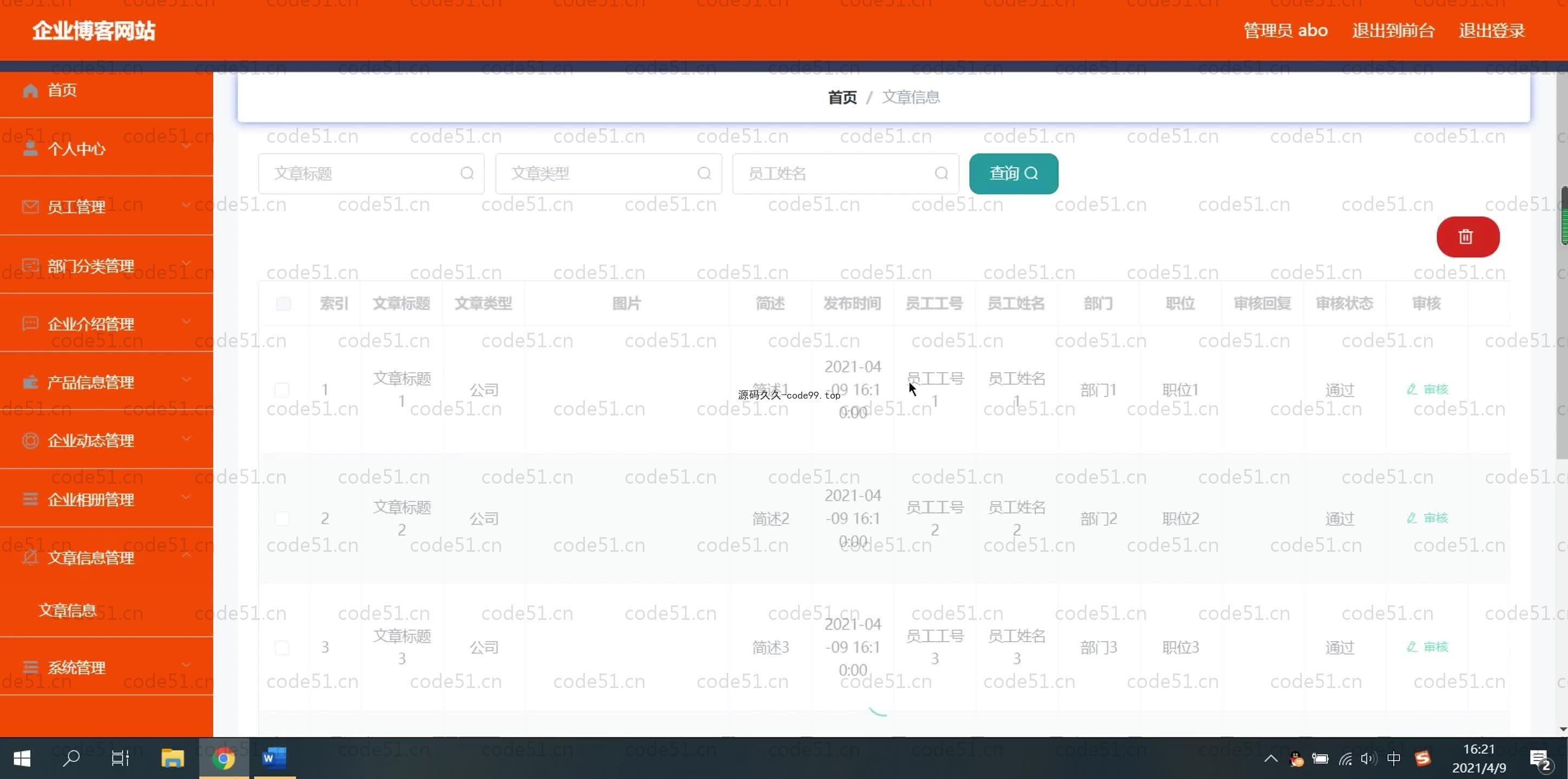Open File Explorer from taskbar
1568x779 pixels.
pyautogui.click(x=173, y=758)
